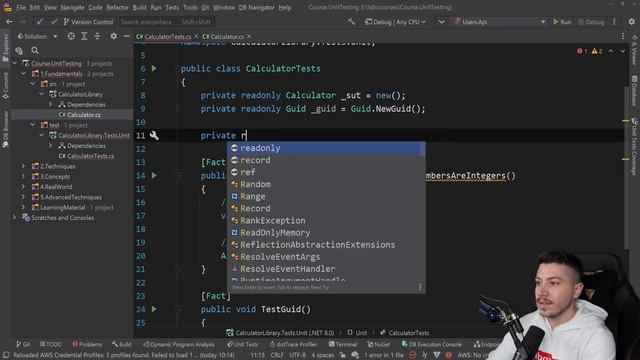The image size is (640, 360).
Task: Collapse the Course.UnitTesting solution node
Action: pyautogui.click(x=15, y=63)
